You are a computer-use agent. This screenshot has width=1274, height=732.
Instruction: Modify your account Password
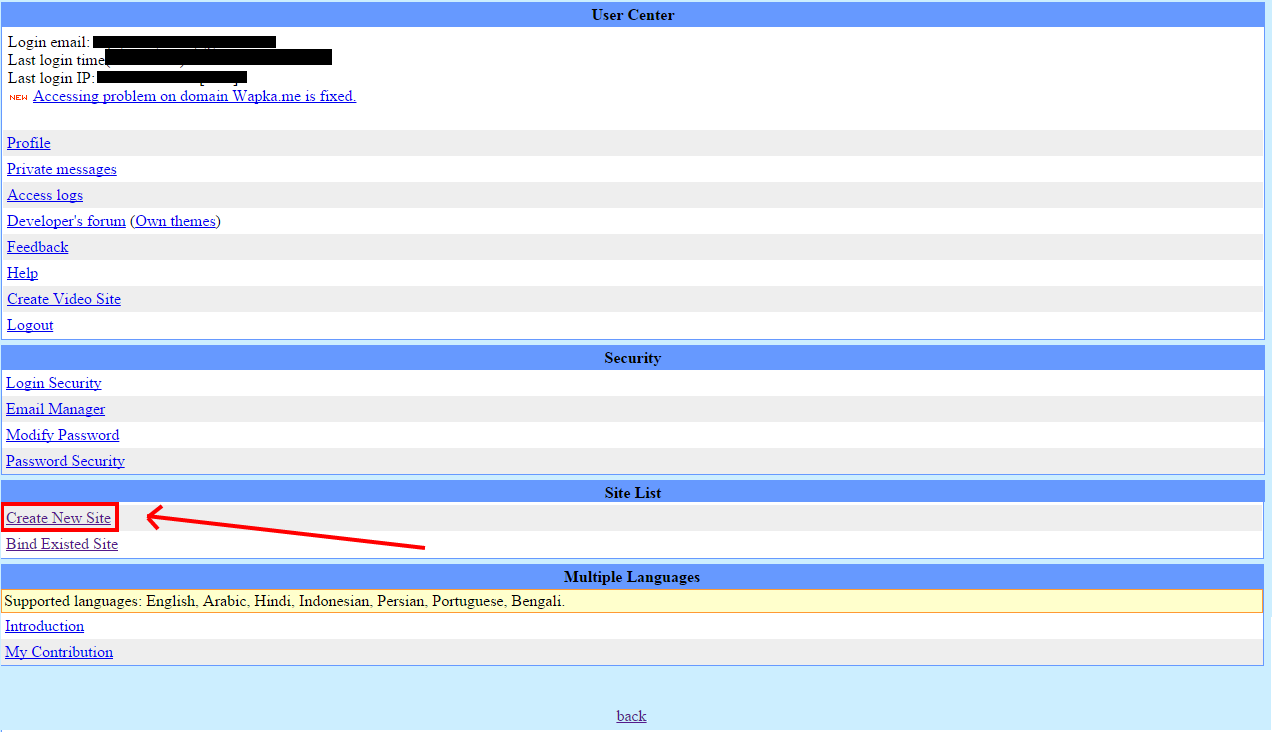(62, 435)
